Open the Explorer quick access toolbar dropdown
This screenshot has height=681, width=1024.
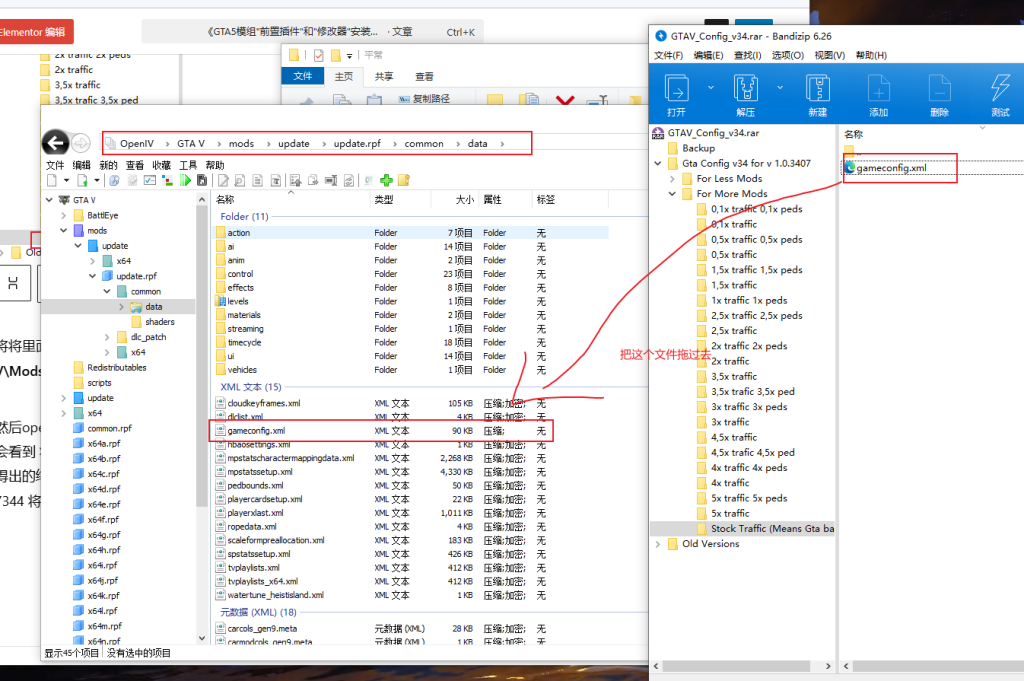point(349,55)
